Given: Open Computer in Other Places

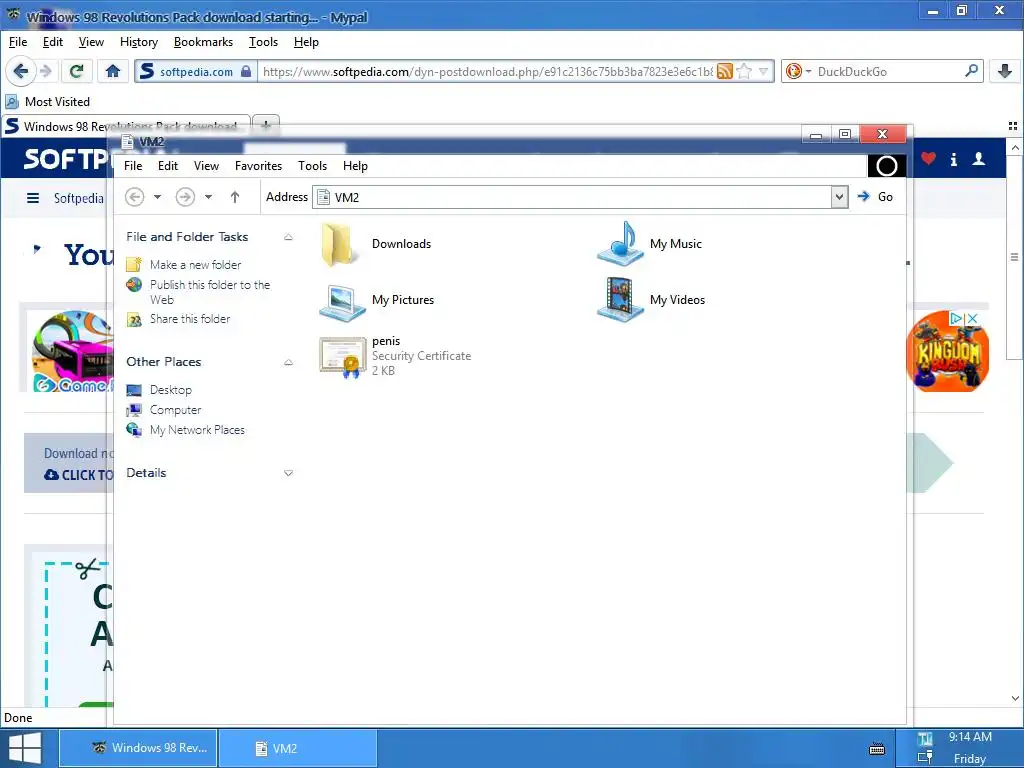Looking at the screenshot, I should coord(175,410).
